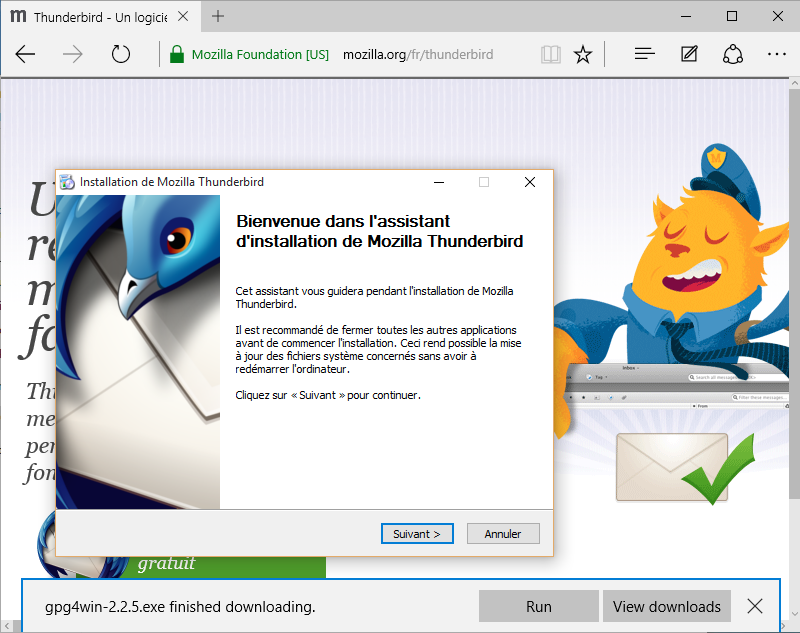Open reading view book icon
This screenshot has width=800, height=633.
(x=551, y=54)
